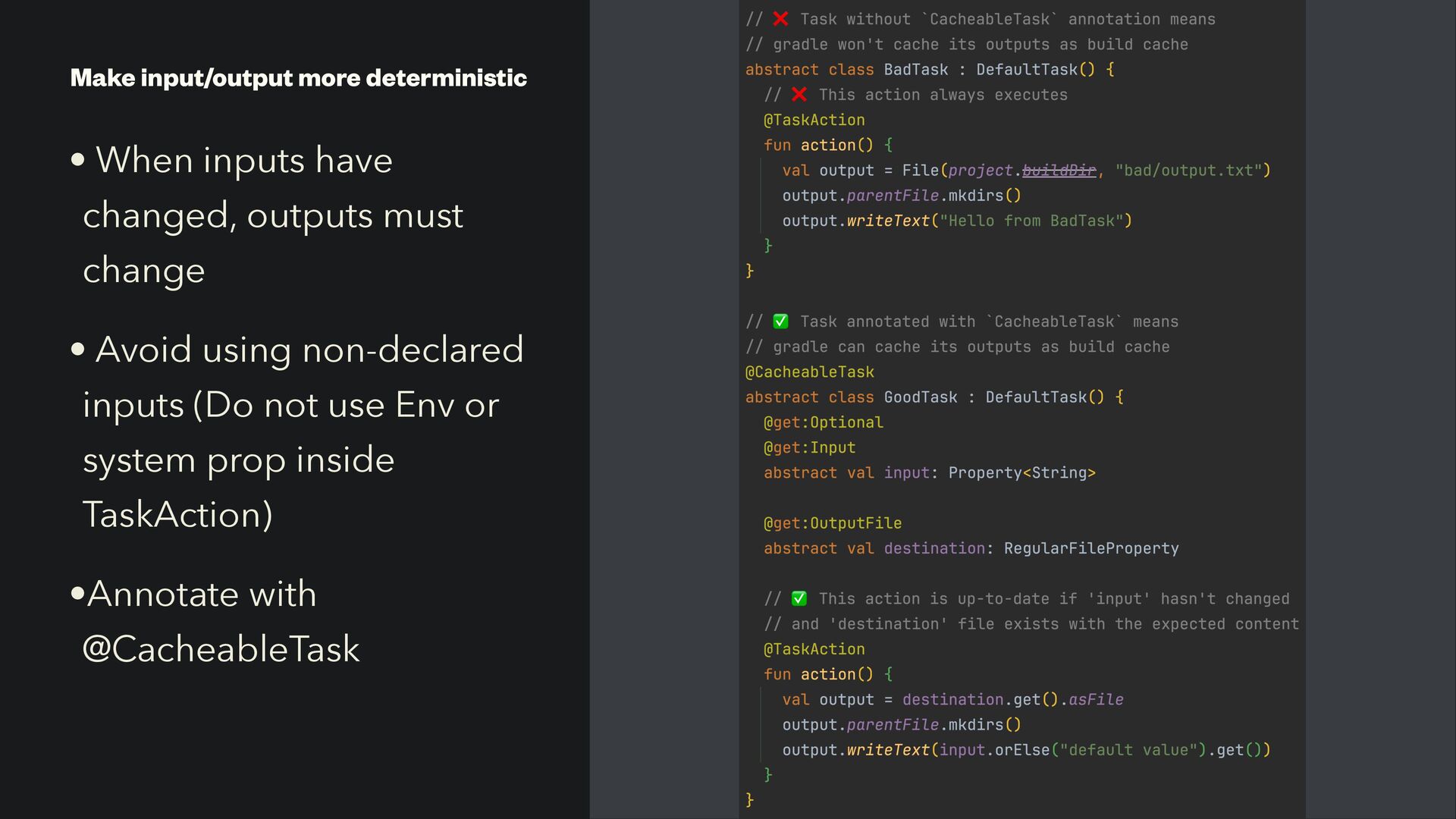Click the string "bad/output.txt"

1188,171
